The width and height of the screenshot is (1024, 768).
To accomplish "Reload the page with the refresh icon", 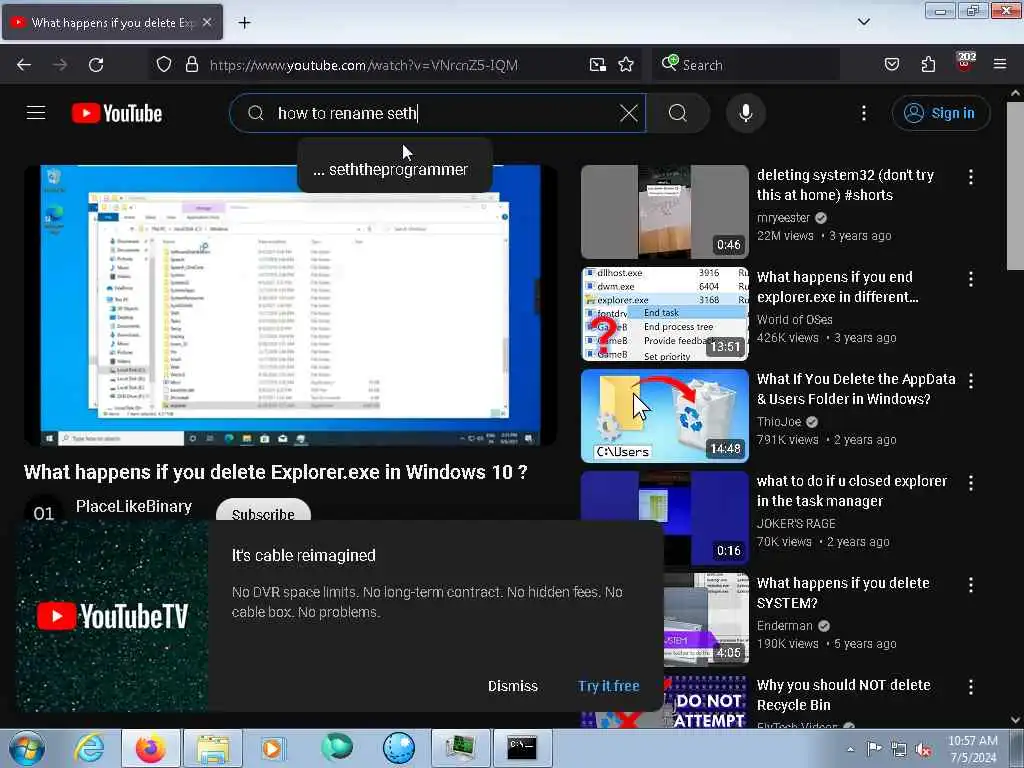I will (x=96, y=65).
